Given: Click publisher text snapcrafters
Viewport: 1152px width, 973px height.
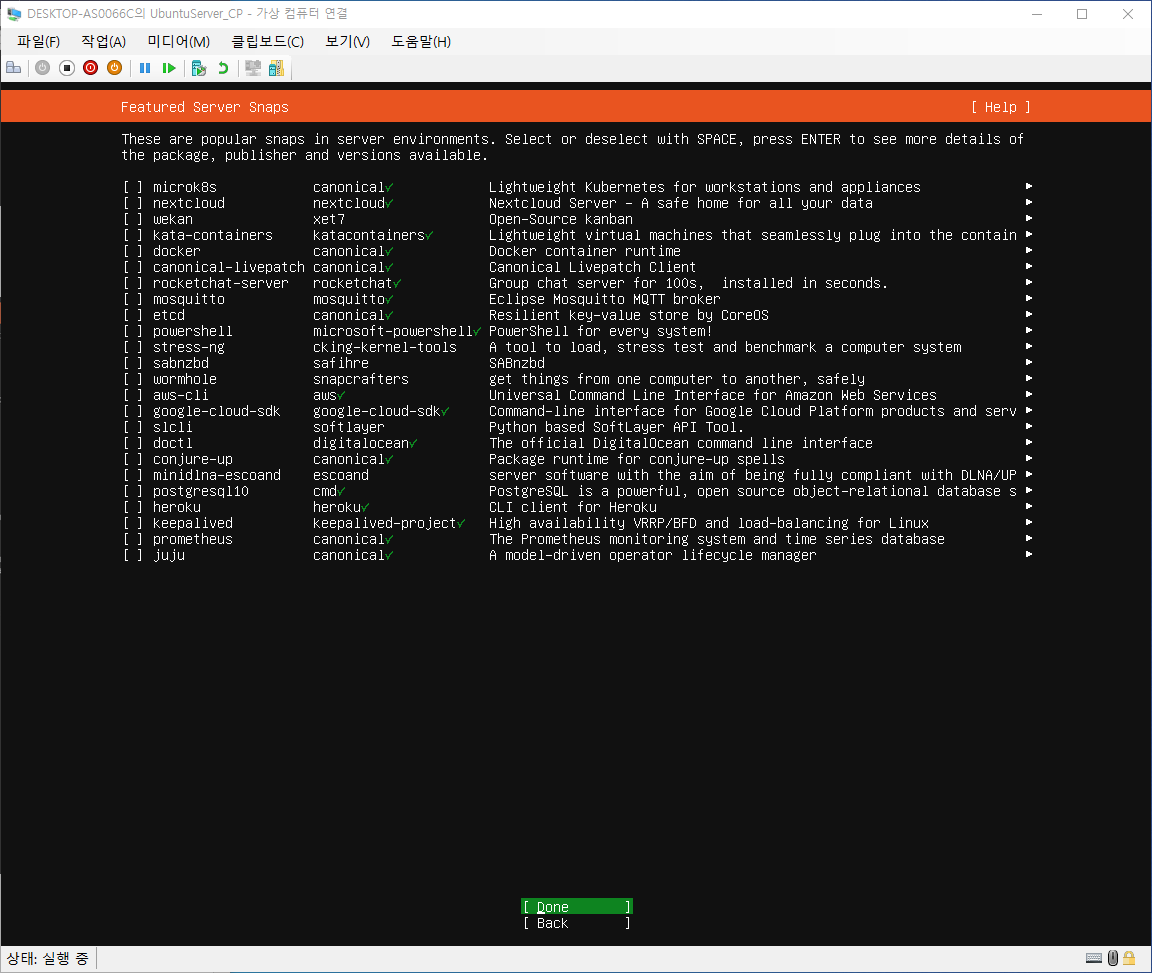Looking at the screenshot, I should pos(361,379).
